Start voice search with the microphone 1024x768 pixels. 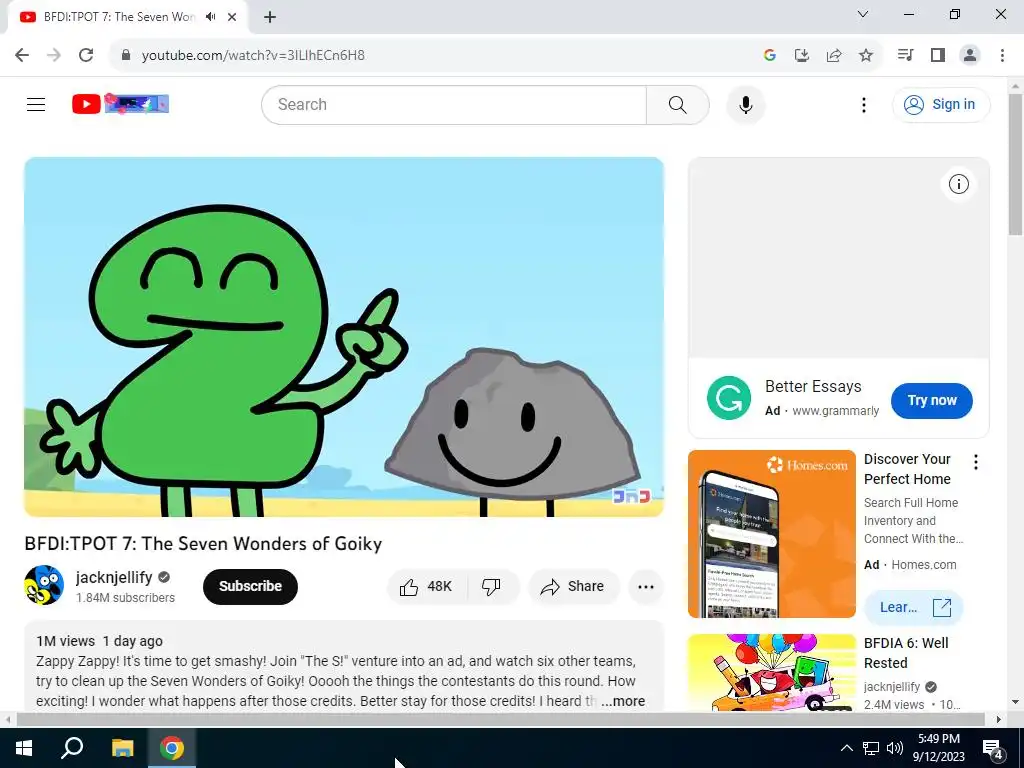tap(745, 104)
